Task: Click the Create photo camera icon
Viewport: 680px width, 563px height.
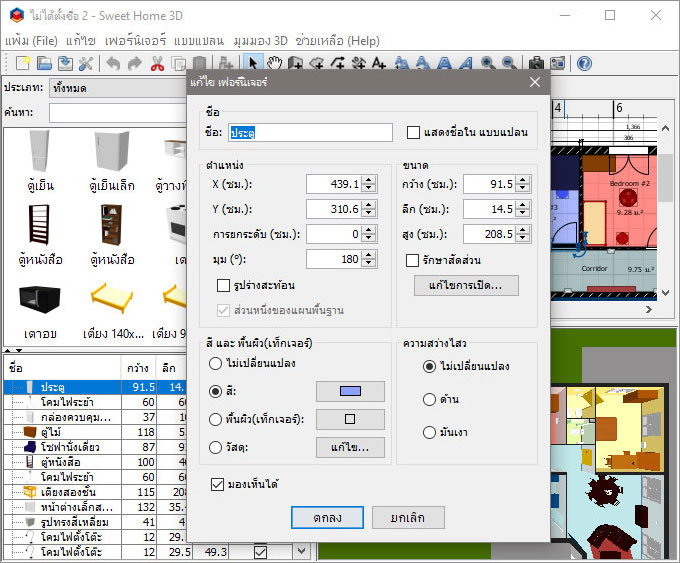Action: tap(536, 63)
